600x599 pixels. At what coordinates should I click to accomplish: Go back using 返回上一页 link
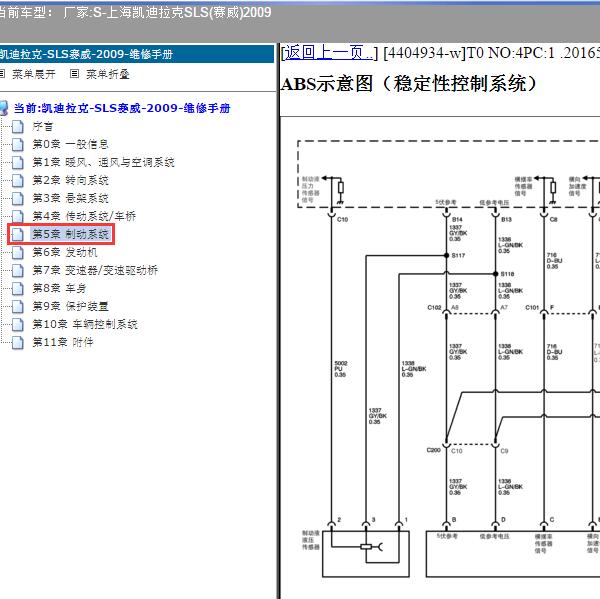(x=329, y=52)
